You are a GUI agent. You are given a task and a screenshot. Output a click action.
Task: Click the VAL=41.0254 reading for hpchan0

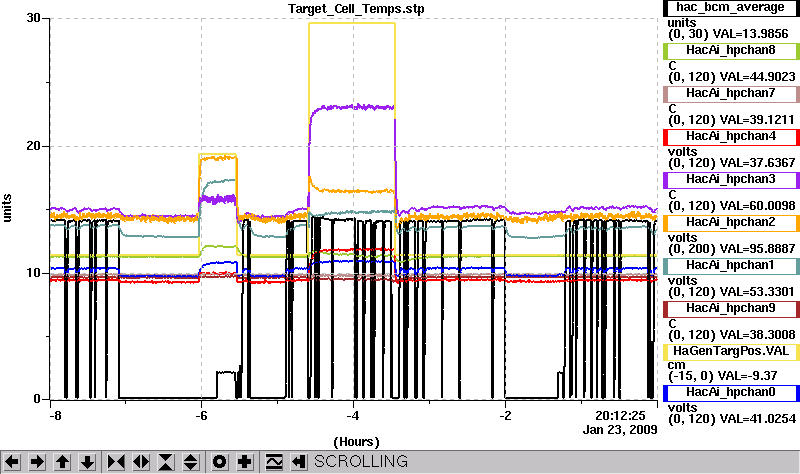click(x=757, y=419)
